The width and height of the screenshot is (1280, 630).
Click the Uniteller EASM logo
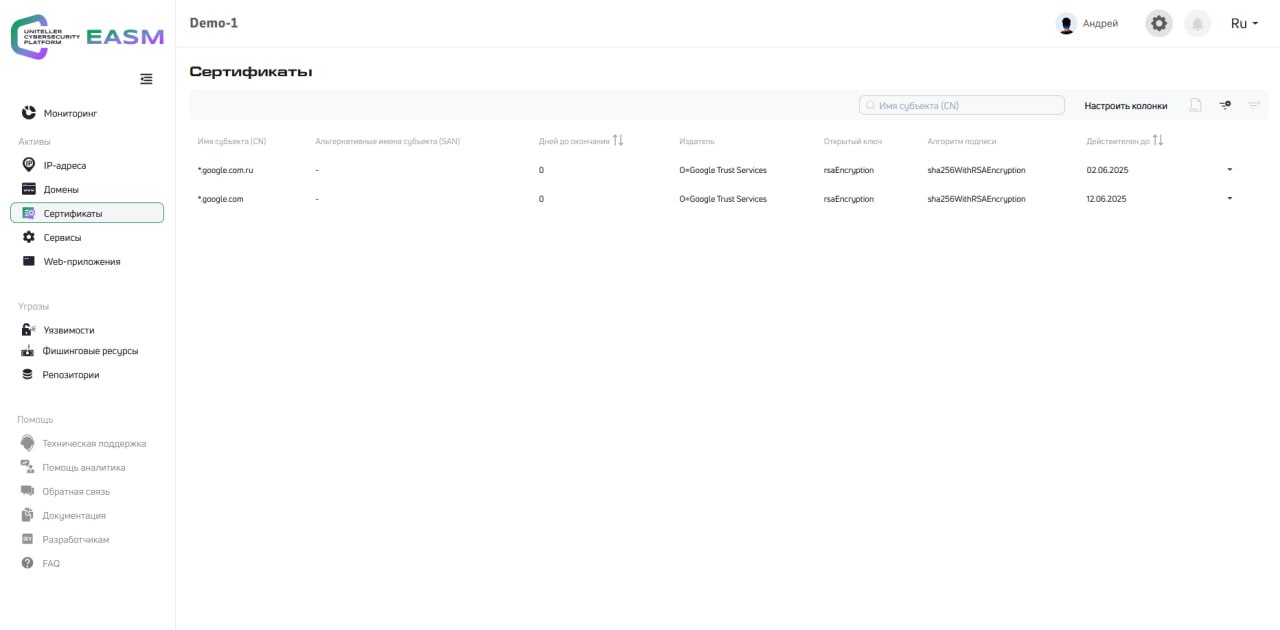coord(87,37)
